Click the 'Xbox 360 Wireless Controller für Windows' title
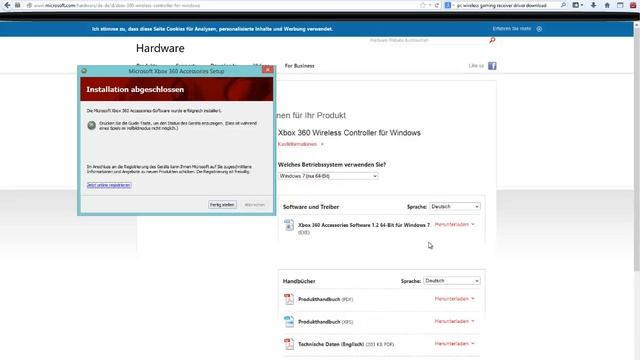This screenshot has height=360, width=640. (349, 133)
